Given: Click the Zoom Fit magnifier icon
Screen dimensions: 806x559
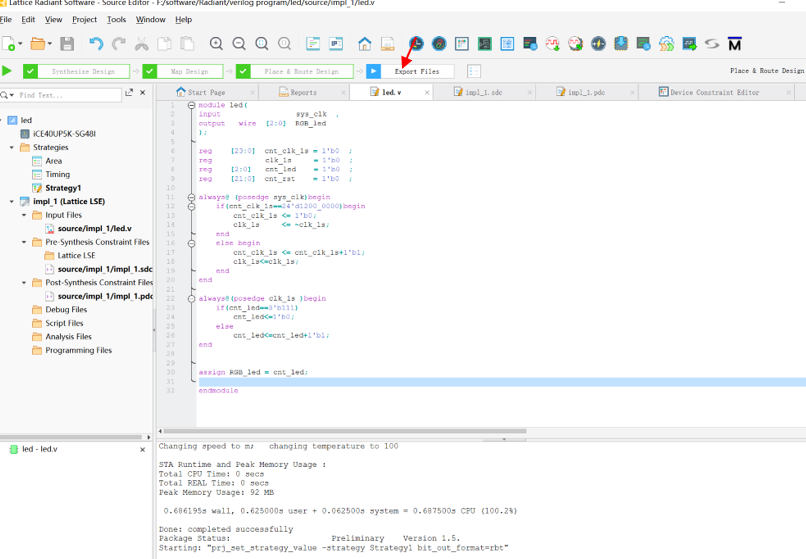Looking at the screenshot, I should [x=262, y=44].
